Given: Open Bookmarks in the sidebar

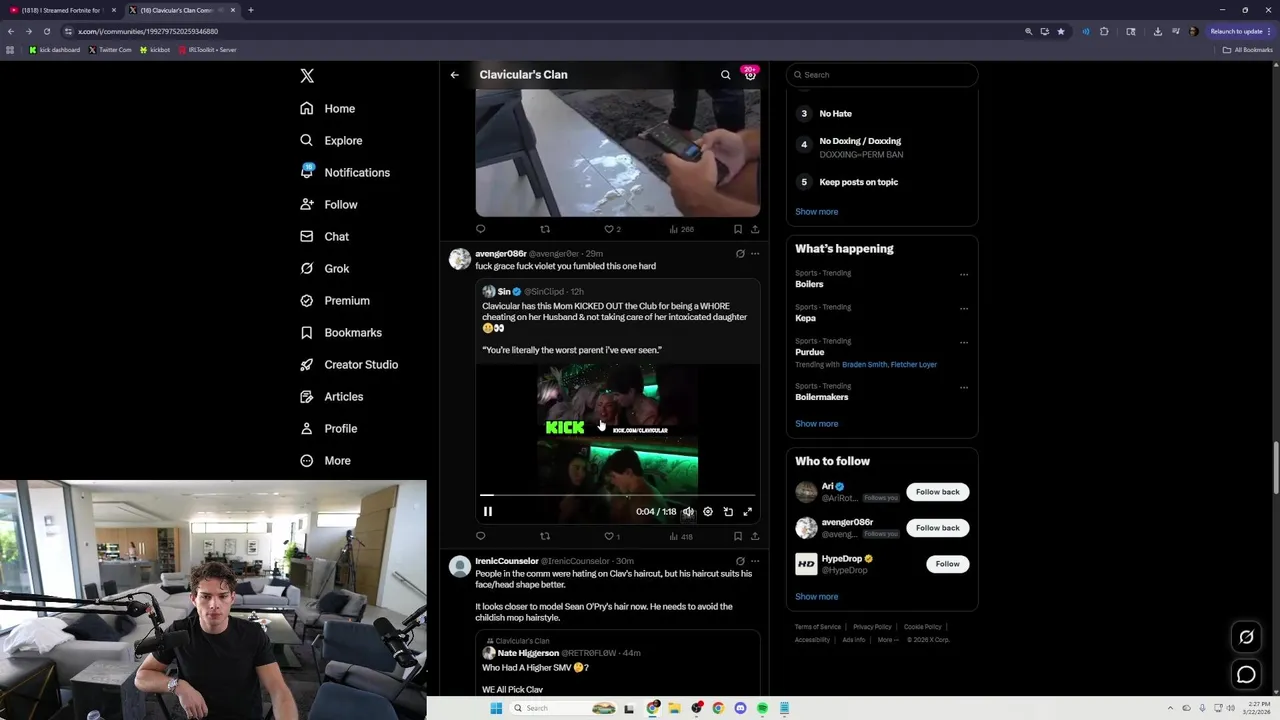Looking at the screenshot, I should pyautogui.click(x=341, y=333).
